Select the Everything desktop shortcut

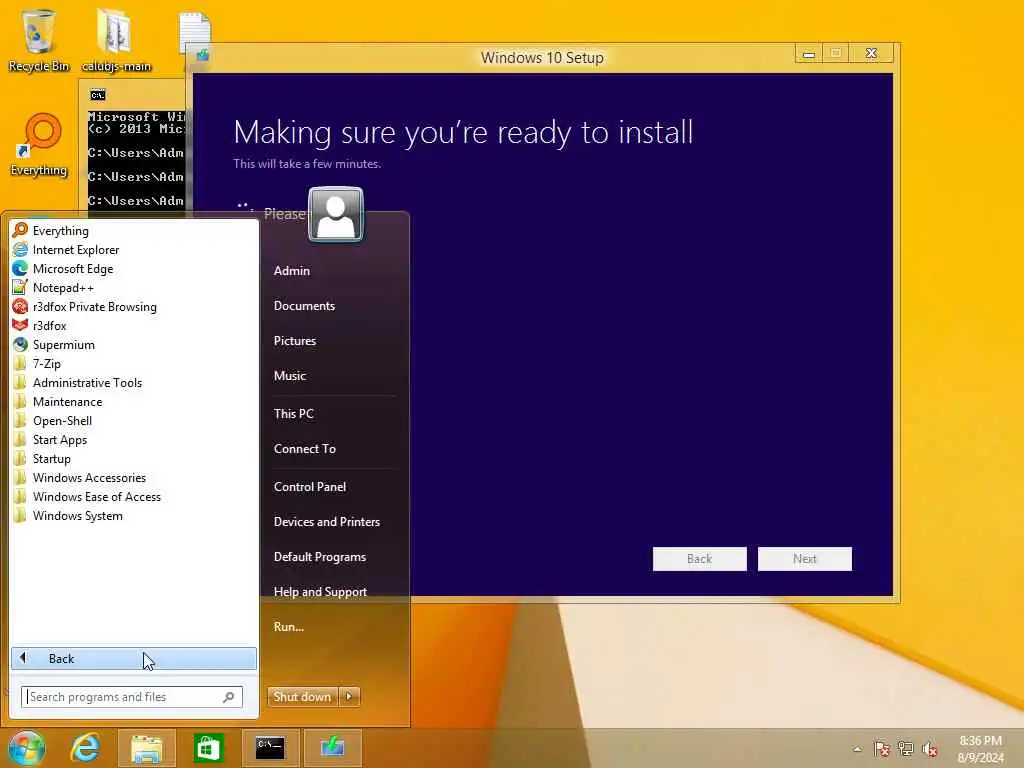[39, 145]
